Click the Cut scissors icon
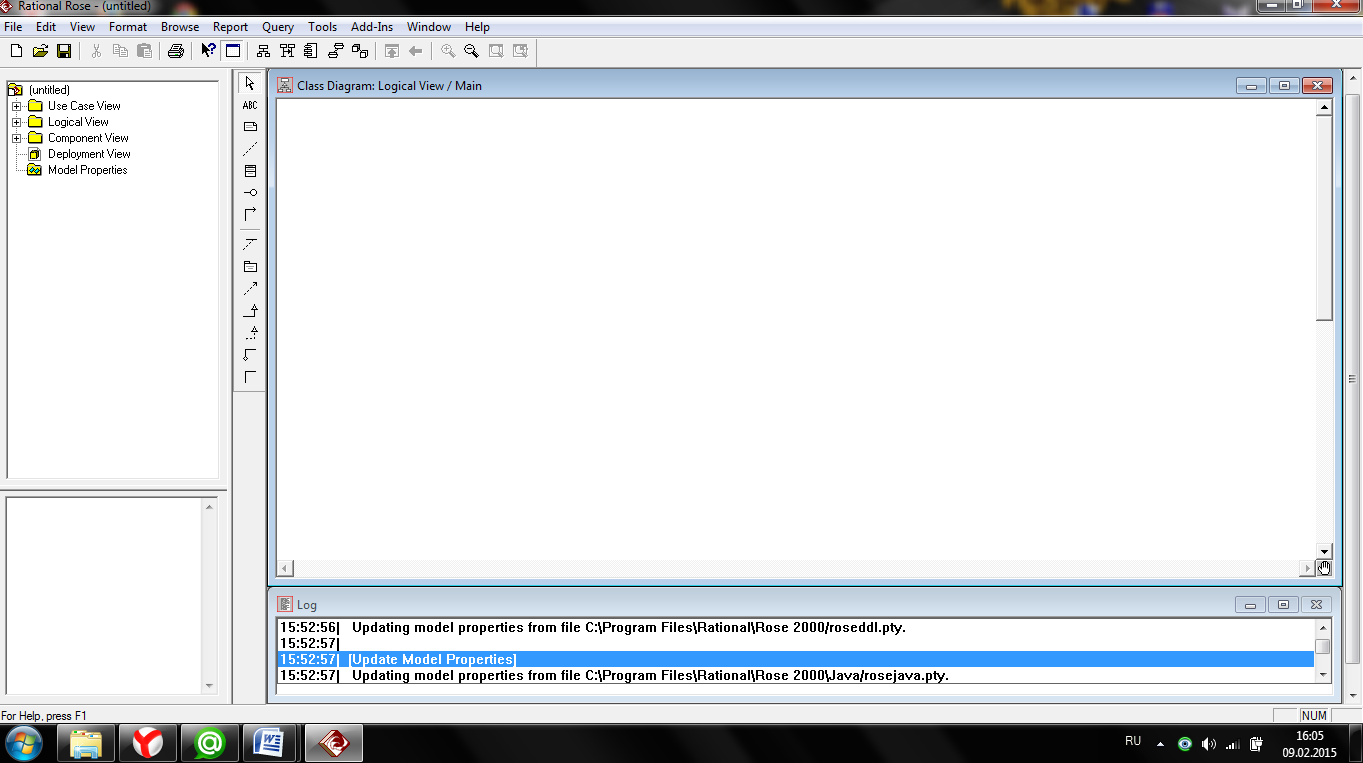The image size is (1363, 763). (96, 51)
